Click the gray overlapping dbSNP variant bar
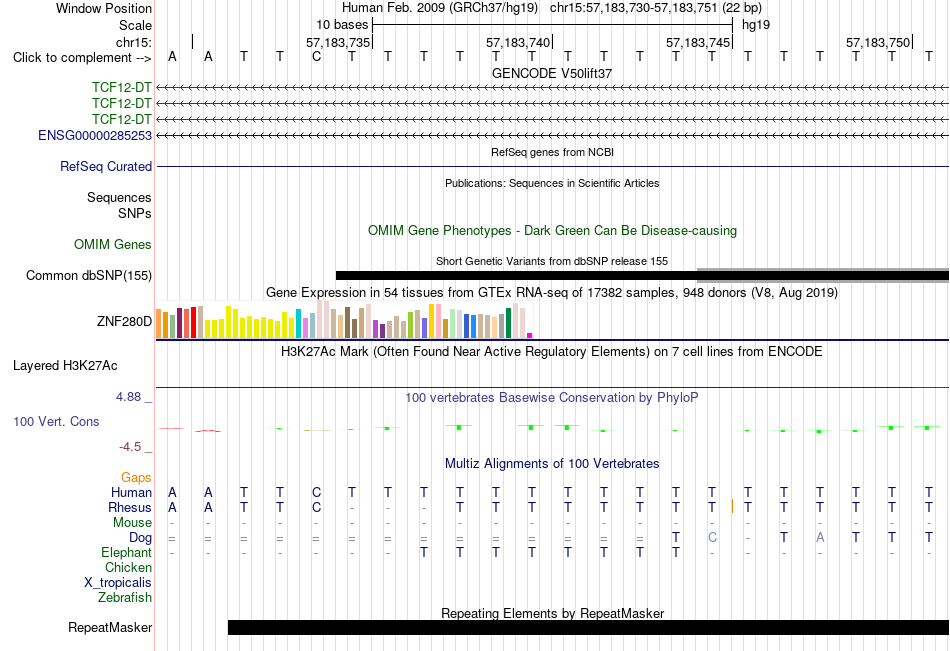The image size is (950, 651). (823, 275)
